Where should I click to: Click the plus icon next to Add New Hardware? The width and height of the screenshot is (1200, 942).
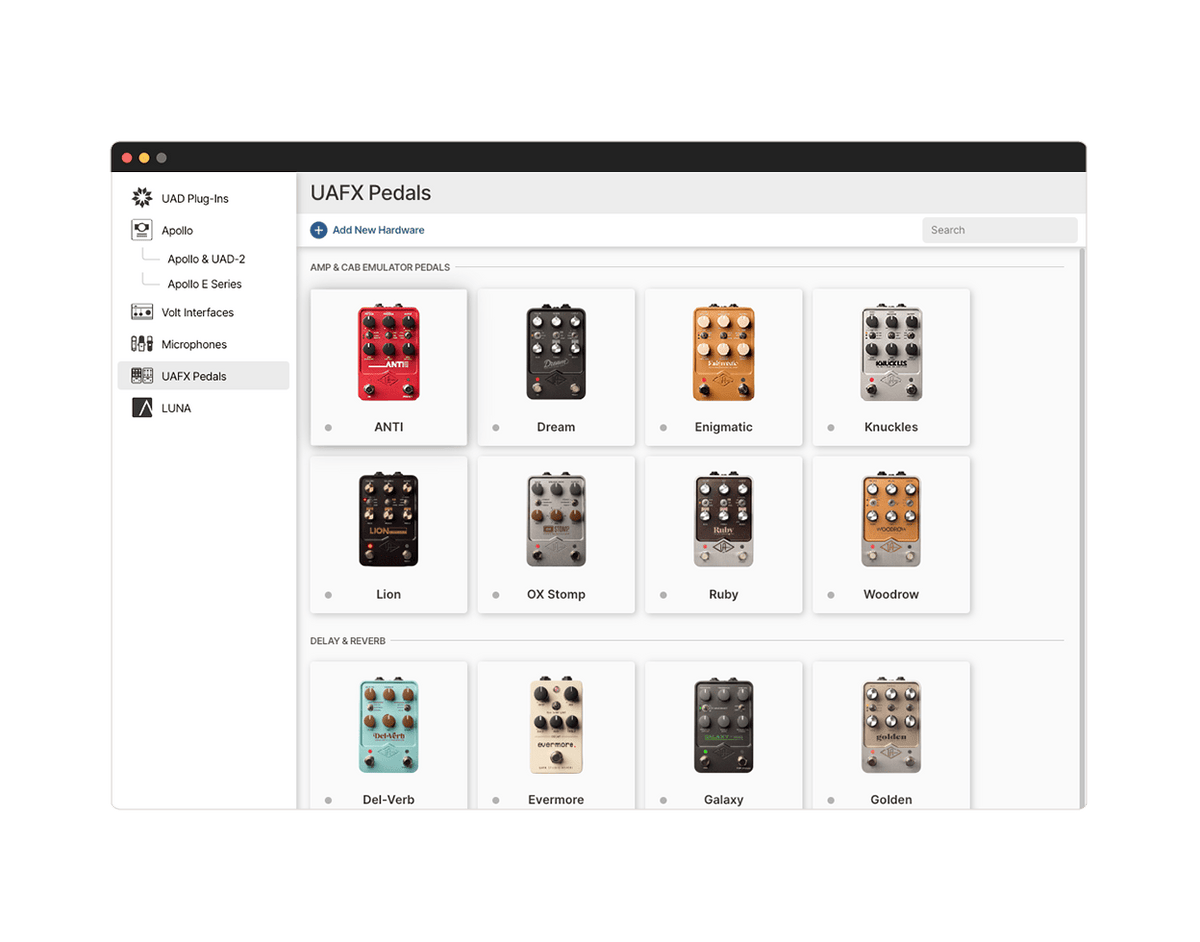pos(318,229)
